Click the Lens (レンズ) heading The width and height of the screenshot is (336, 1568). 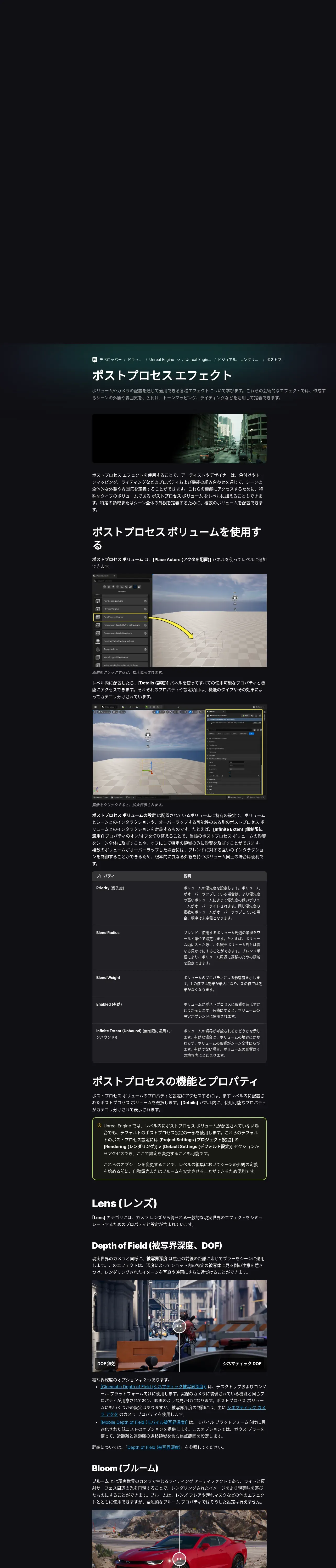tap(124, 1203)
